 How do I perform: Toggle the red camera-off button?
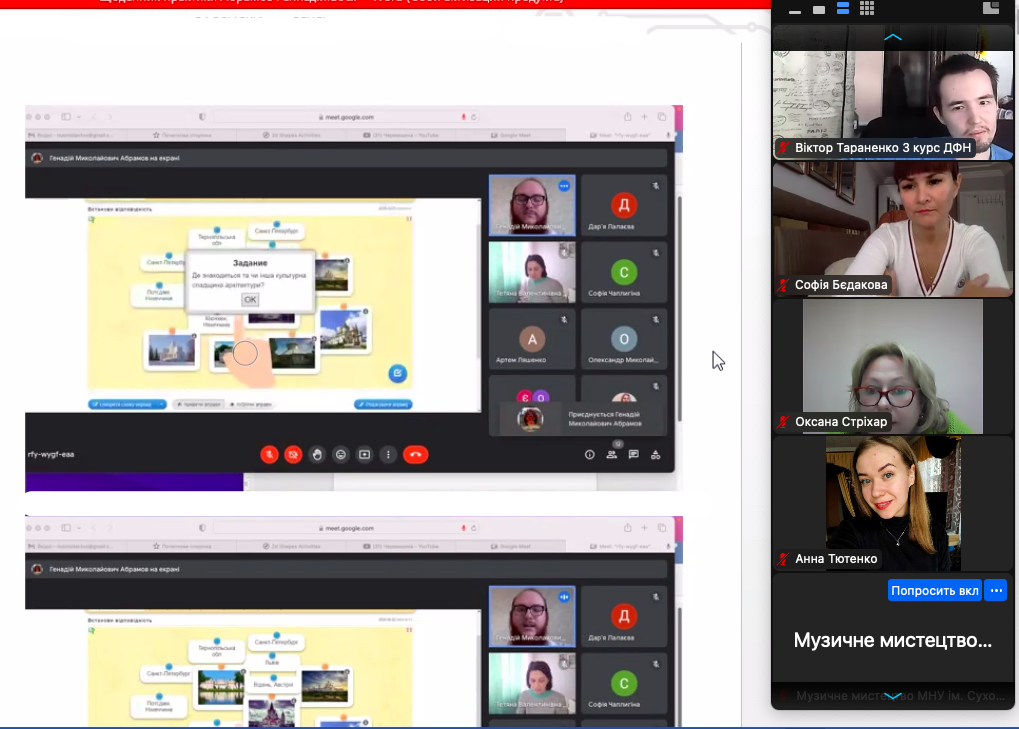point(293,454)
